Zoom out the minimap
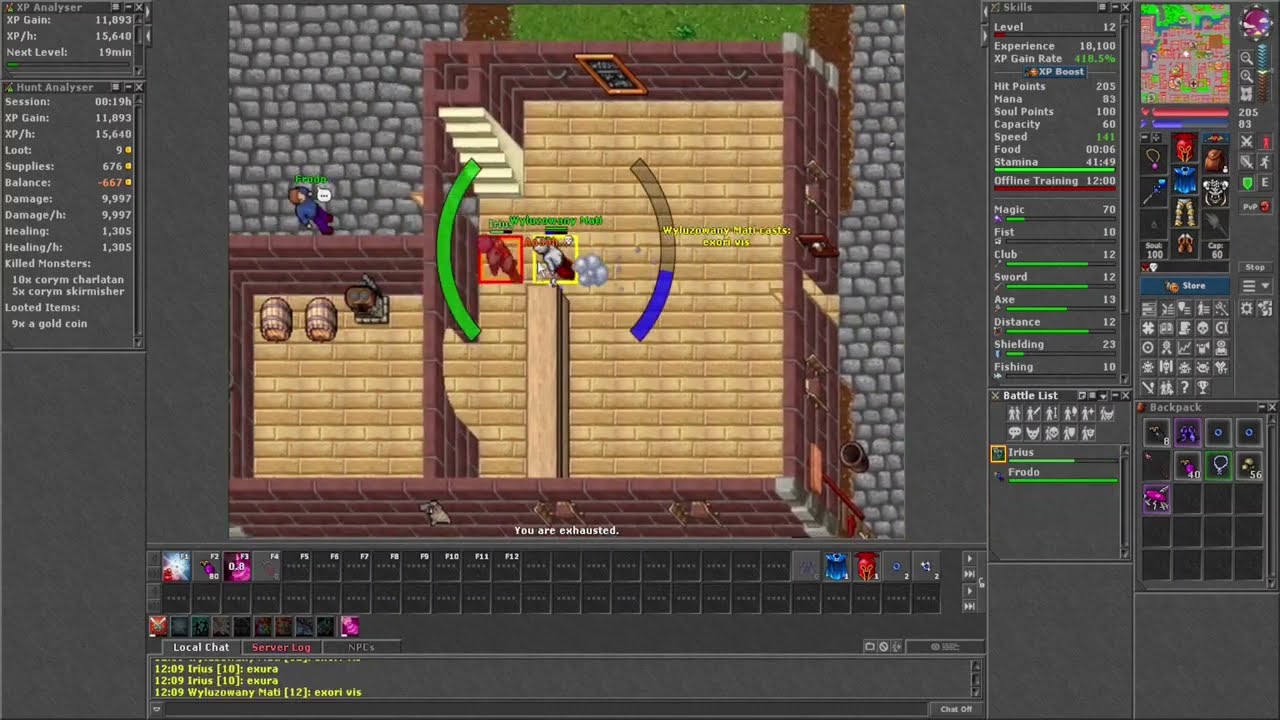 click(x=1247, y=57)
